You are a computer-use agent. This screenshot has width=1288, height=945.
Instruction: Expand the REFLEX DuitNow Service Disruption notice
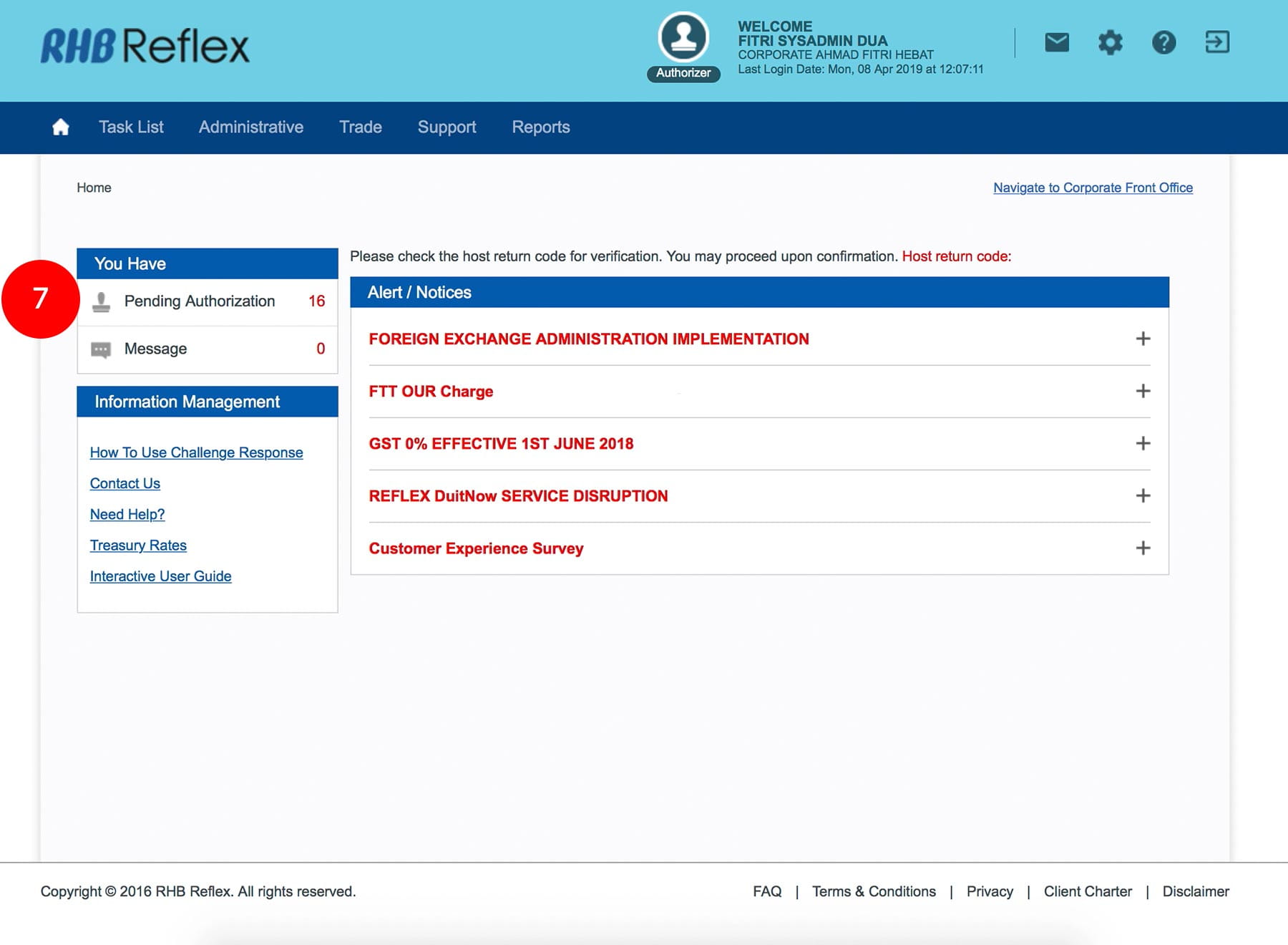(1143, 495)
